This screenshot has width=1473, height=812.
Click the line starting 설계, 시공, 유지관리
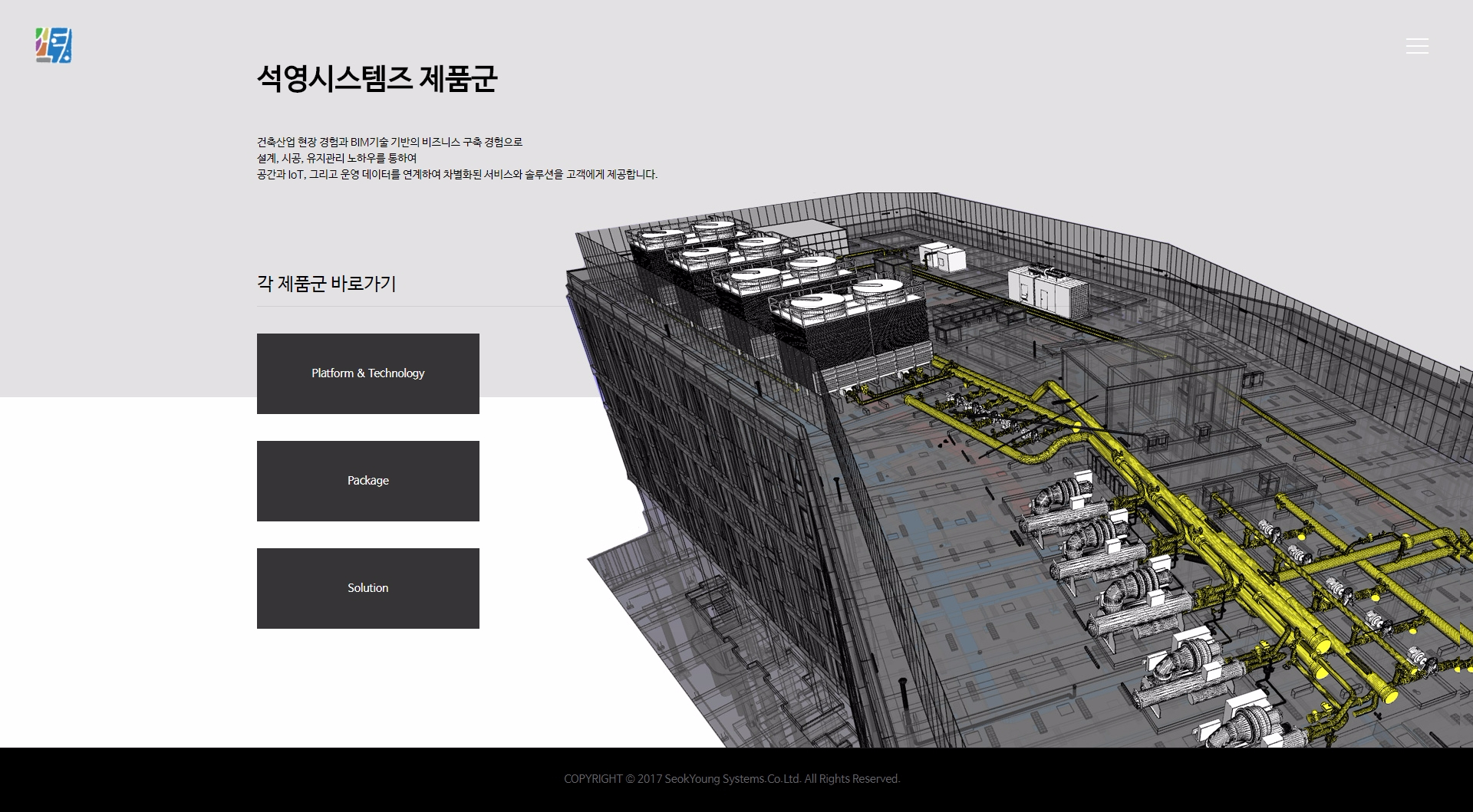tap(337, 158)
